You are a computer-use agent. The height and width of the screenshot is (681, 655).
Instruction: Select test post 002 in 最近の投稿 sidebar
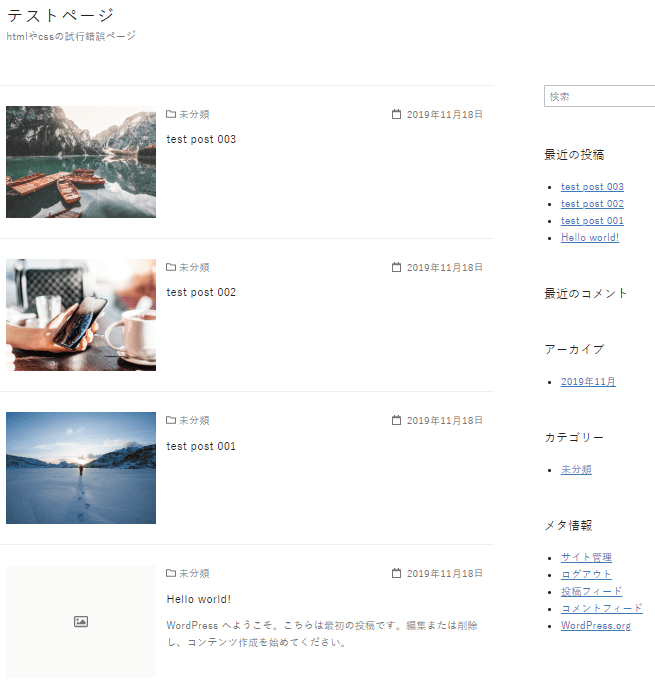[x=592, y=204]
